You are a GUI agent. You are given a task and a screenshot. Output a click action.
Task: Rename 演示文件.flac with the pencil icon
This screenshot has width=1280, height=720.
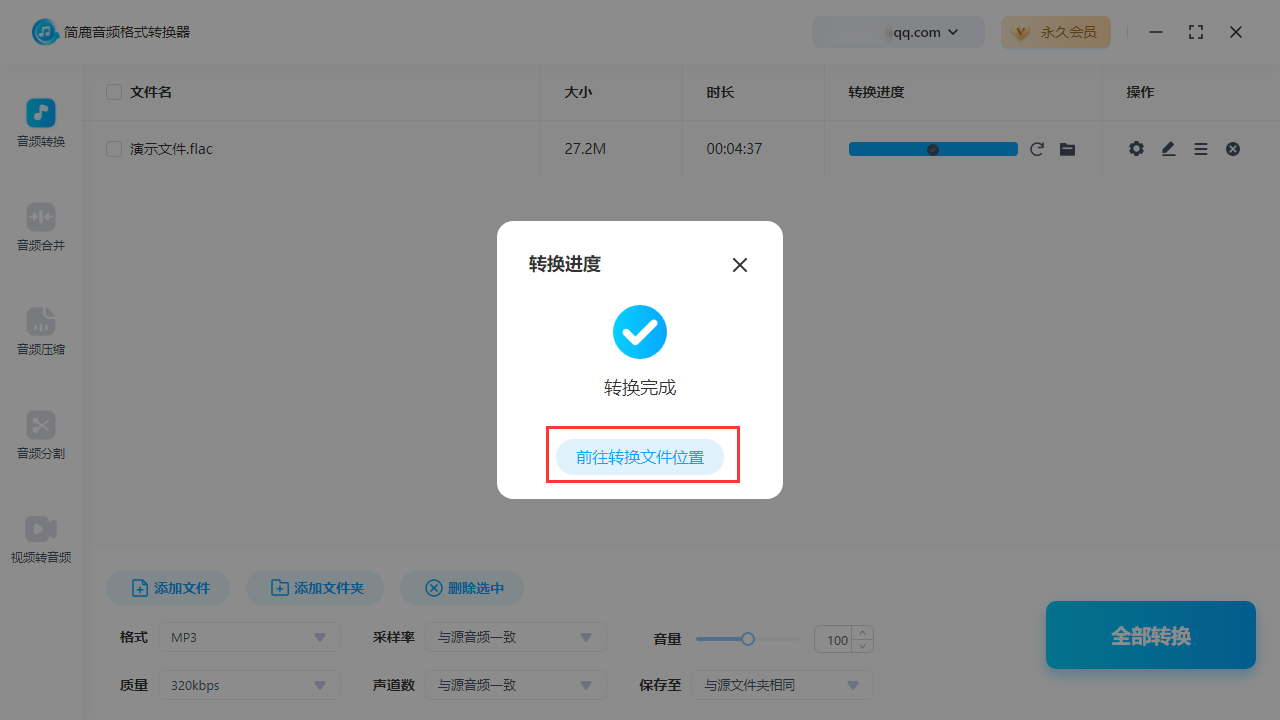[1168, 148]
